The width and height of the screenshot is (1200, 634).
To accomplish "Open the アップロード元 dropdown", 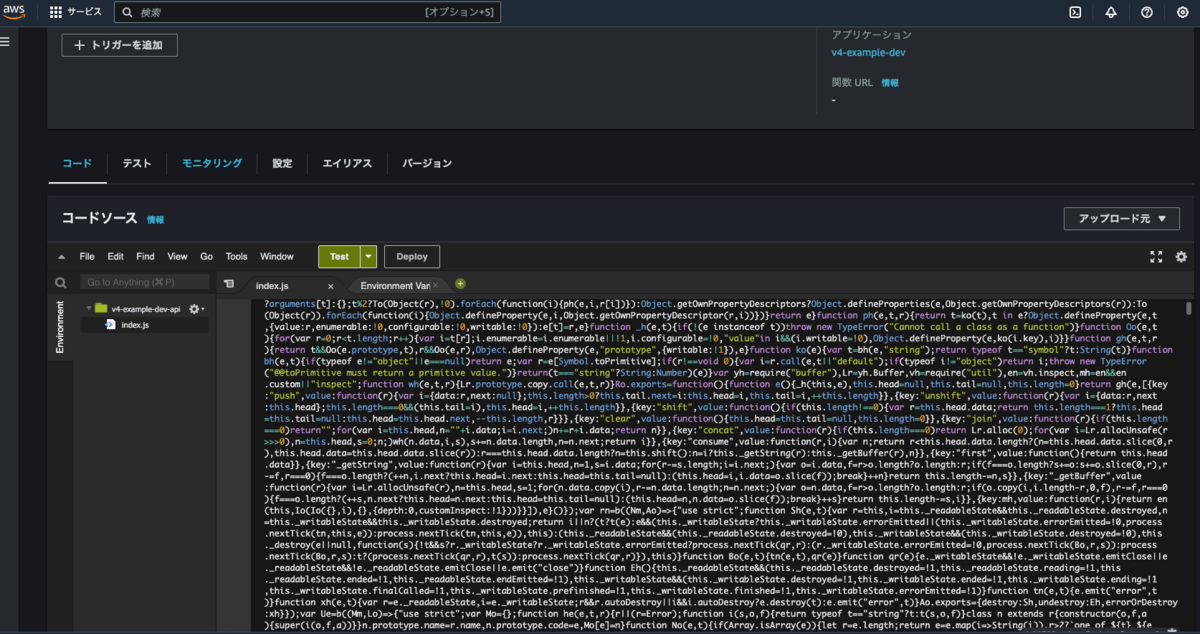I will coord(1122,218).
